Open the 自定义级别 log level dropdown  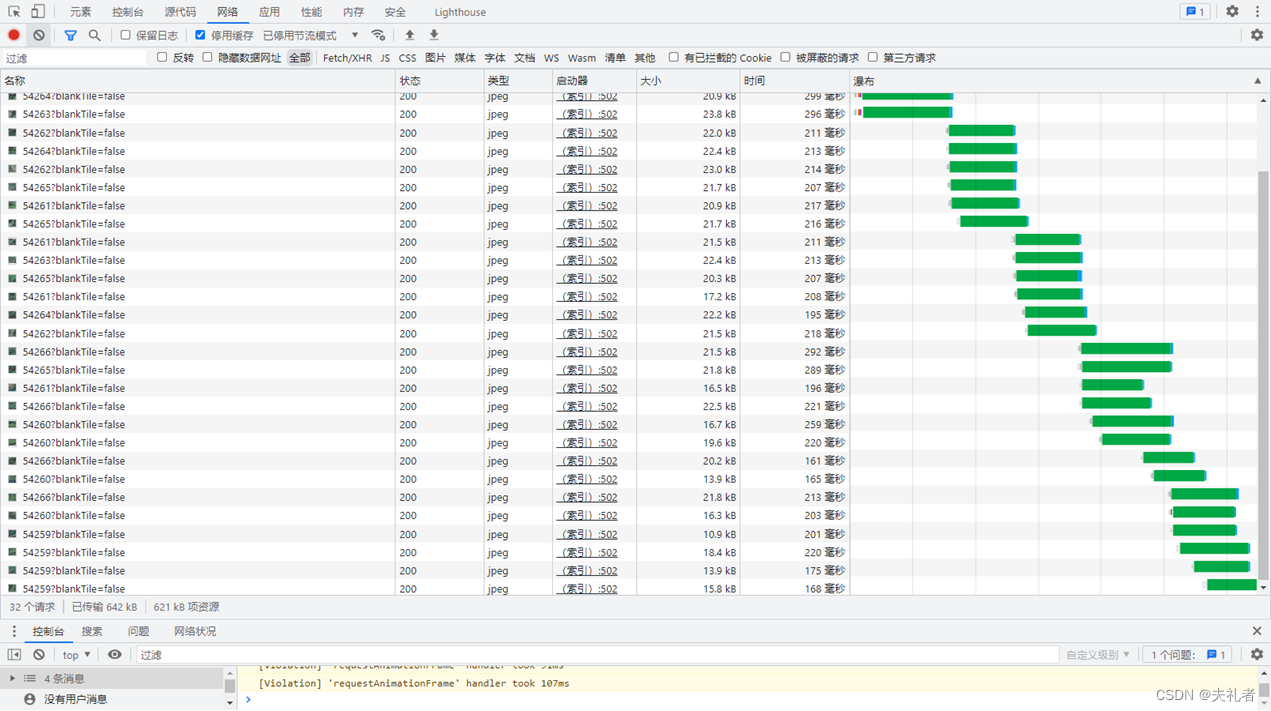click(1097, 655)
